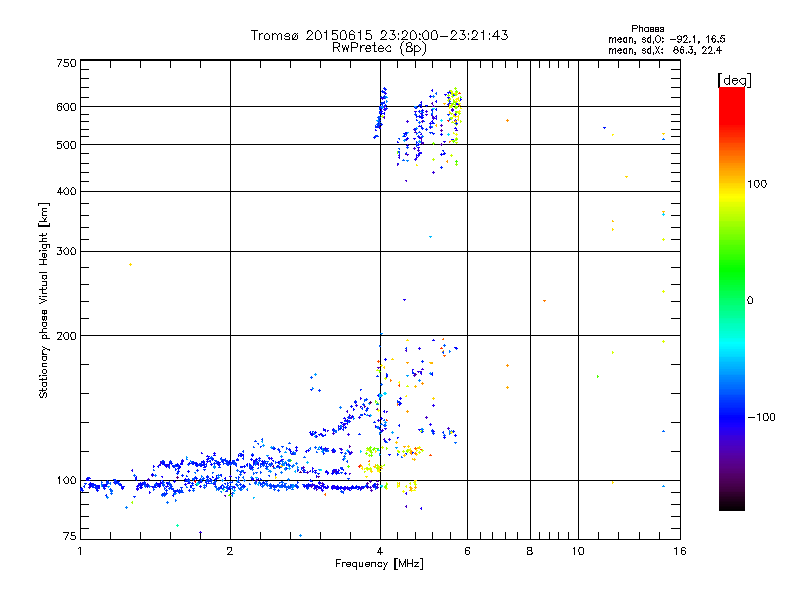Click the x-axis tick label '8'
The width and height of the screenshot is (800, 600).
(x=530, y=551)
